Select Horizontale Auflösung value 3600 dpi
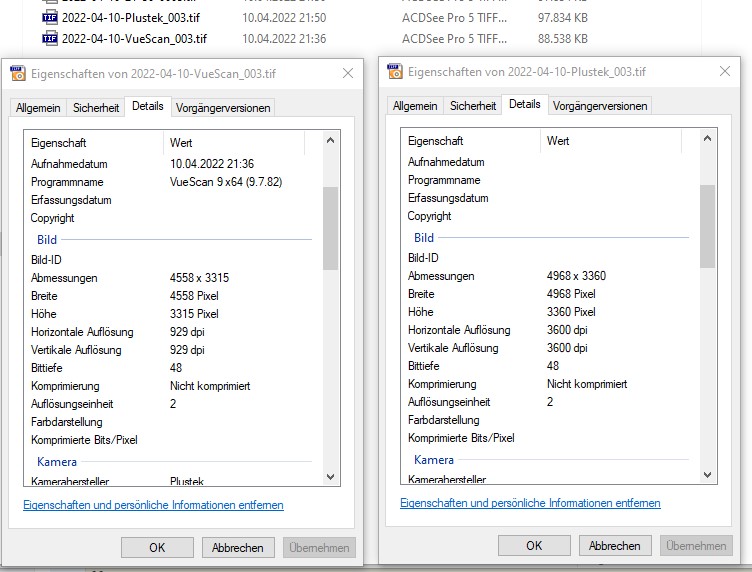This screenshot has height=572, width=752. tap(567, 330)
